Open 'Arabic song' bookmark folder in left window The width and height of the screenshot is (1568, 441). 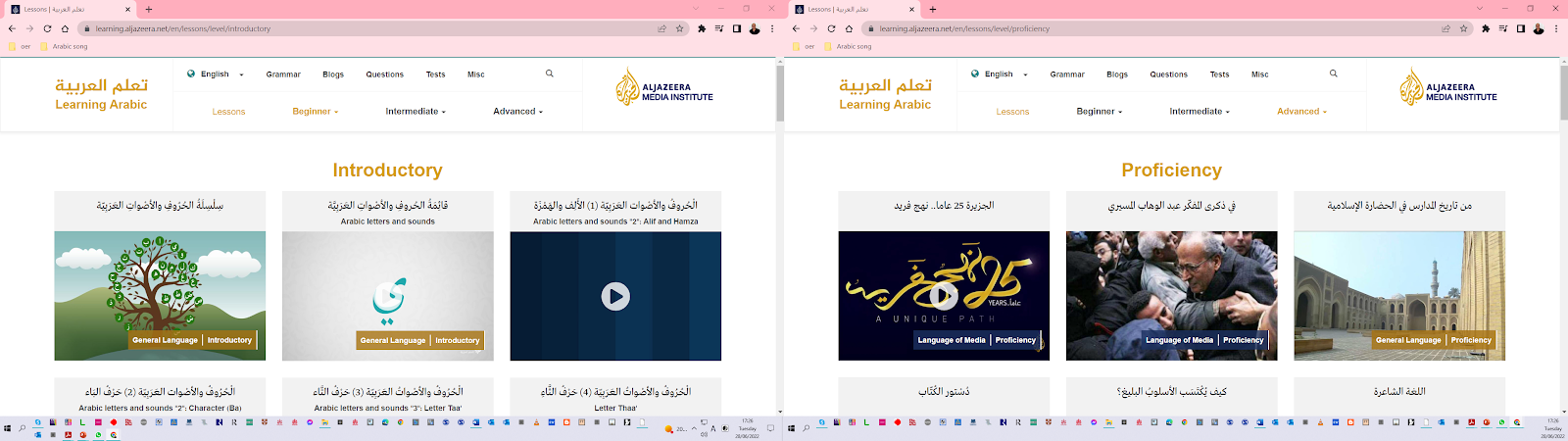tap(65, 46)
